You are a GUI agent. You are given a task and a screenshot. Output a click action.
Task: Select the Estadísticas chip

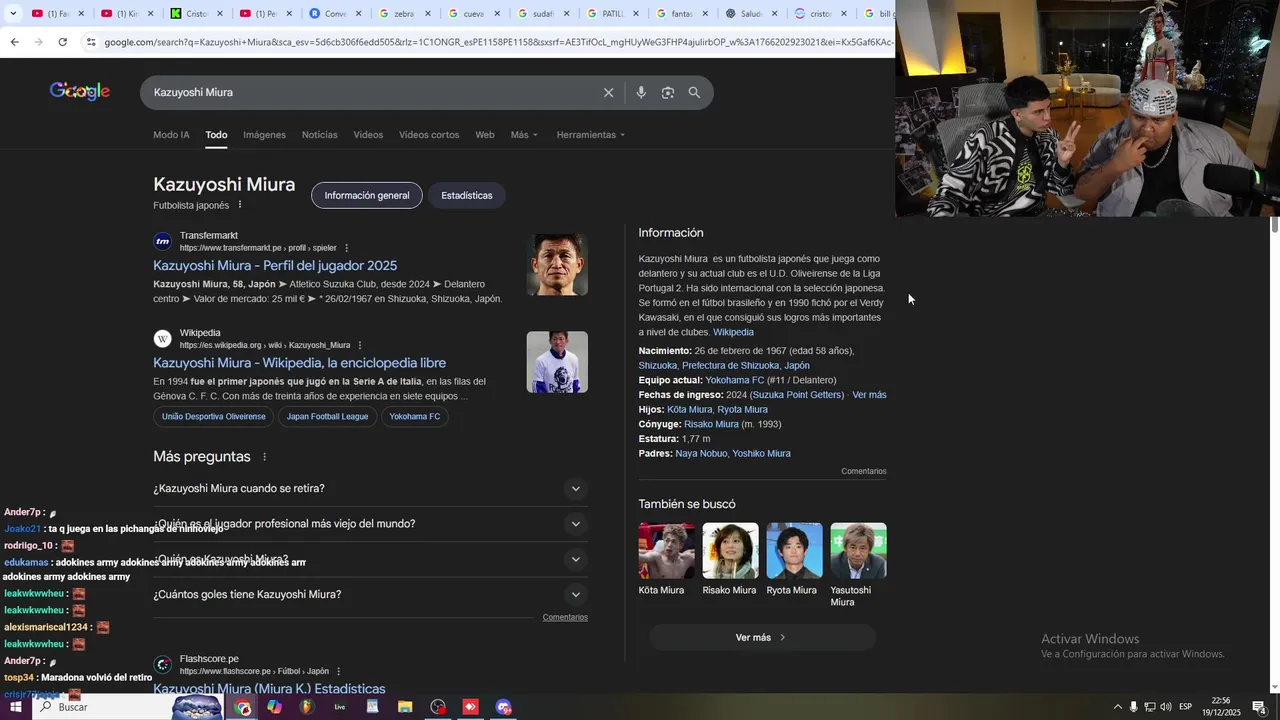467,195
